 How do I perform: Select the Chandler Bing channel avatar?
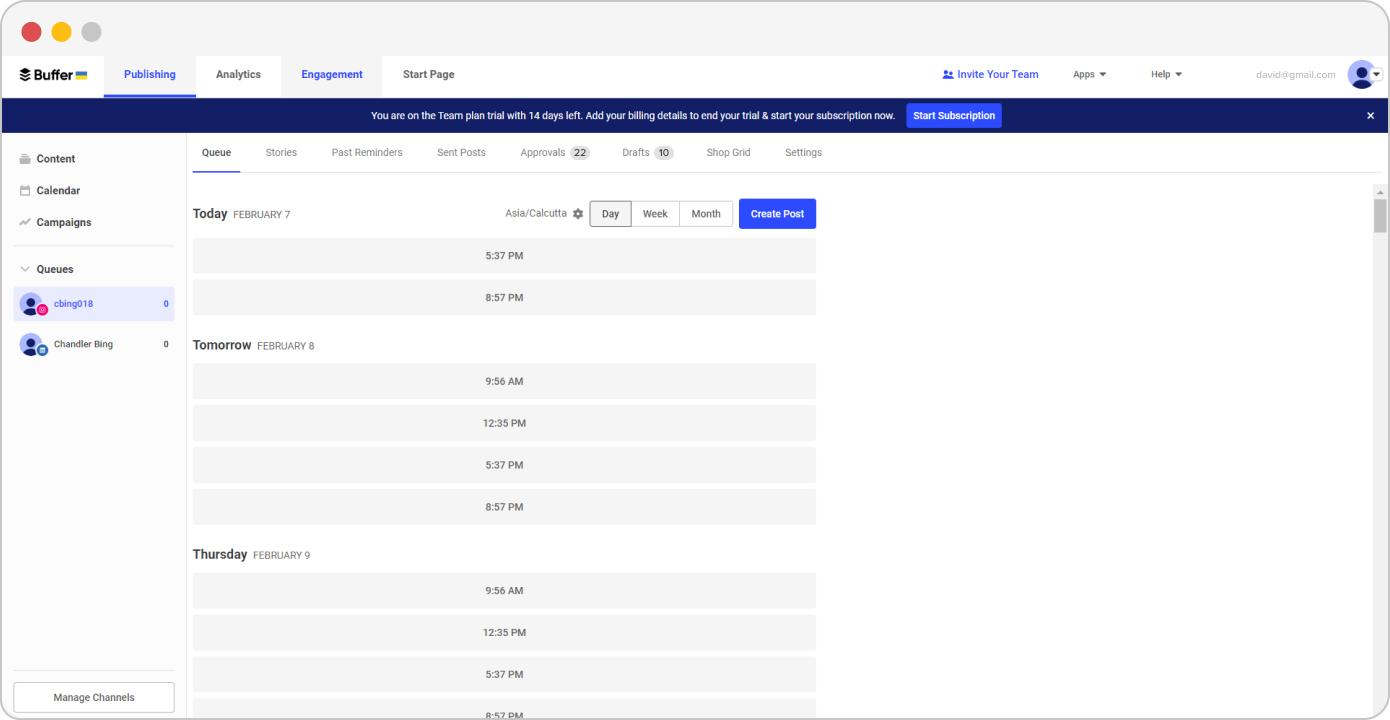click(x=32, y=345)
